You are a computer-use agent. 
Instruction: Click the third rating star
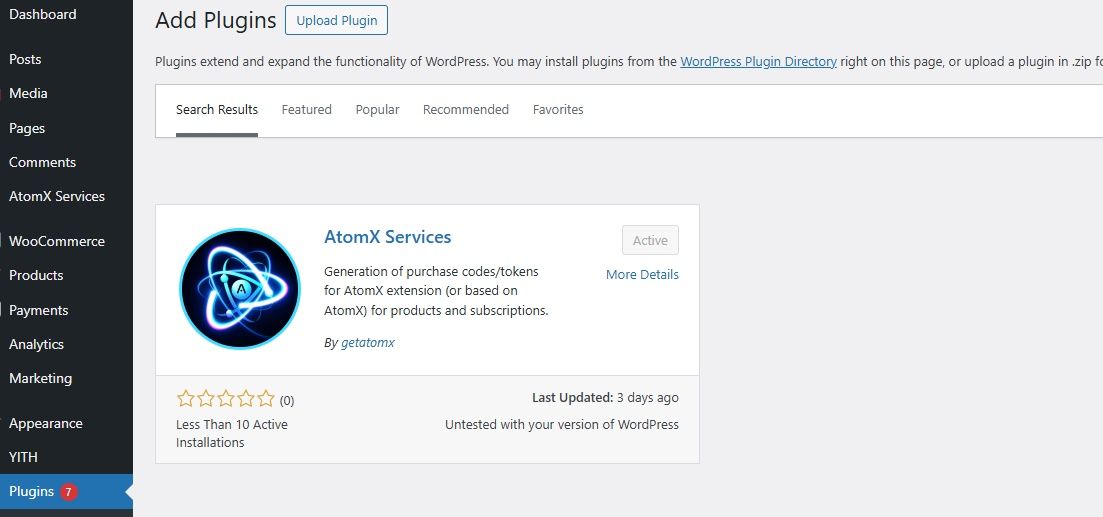click(226, 399)
